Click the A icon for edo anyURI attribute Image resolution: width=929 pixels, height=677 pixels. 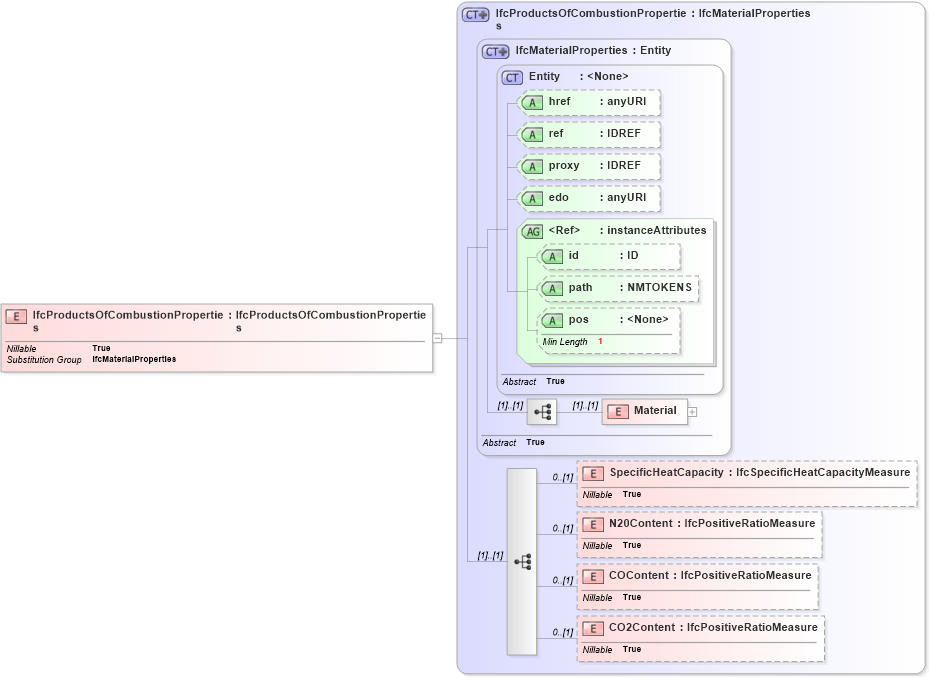532,198
